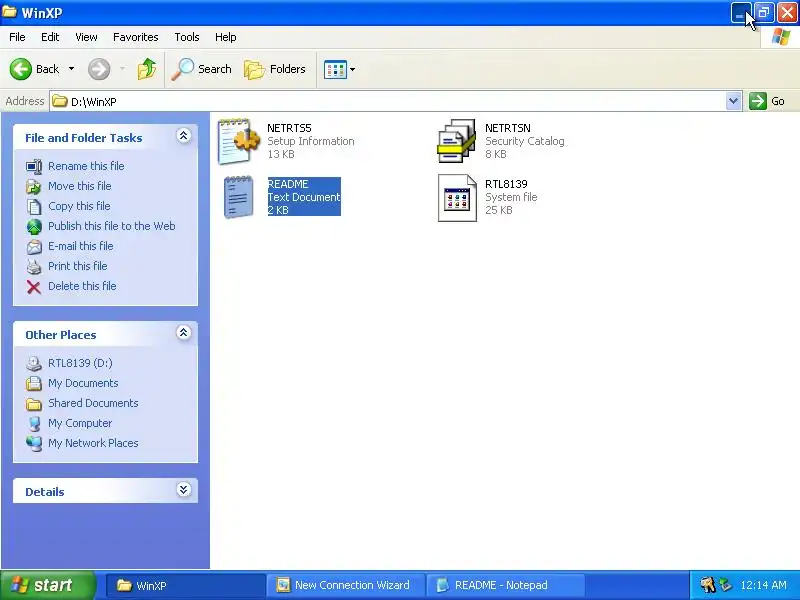Screen dimensions: 800x600
Task: Click the My Network Places icon
Action: click(x=34, y=443)
